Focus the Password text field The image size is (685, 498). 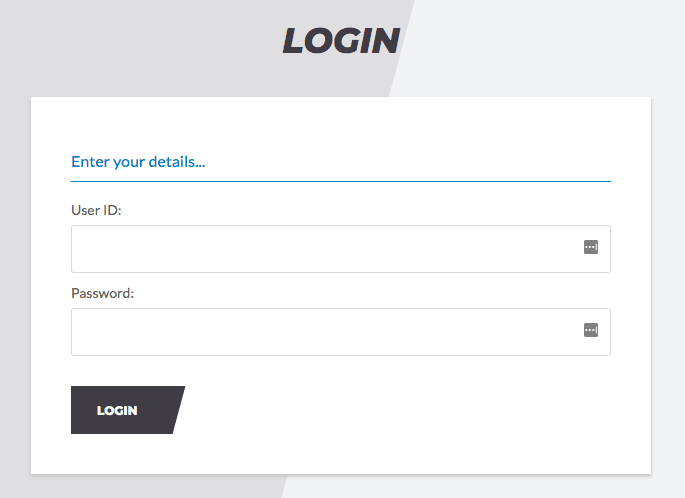tap(341, 332)
